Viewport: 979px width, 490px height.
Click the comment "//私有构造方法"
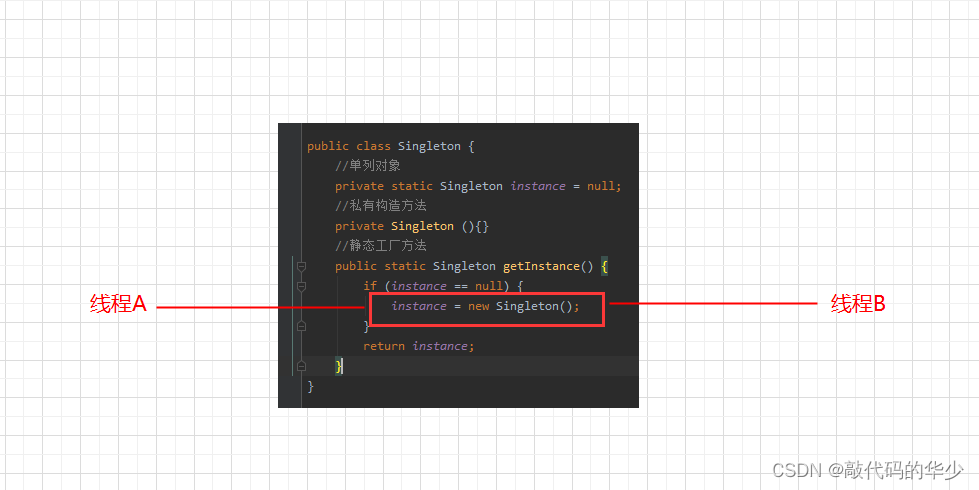(381, 206)
